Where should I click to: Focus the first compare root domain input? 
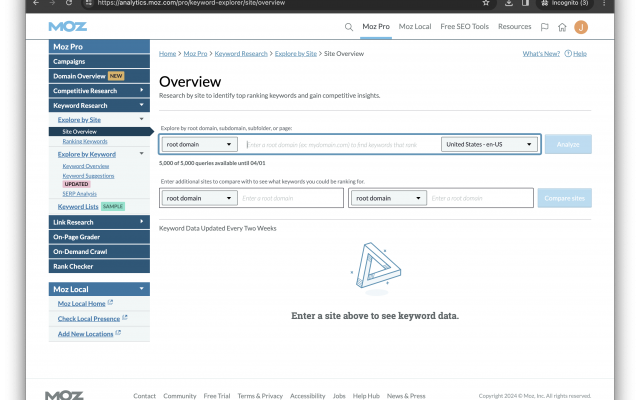(290, 198)
